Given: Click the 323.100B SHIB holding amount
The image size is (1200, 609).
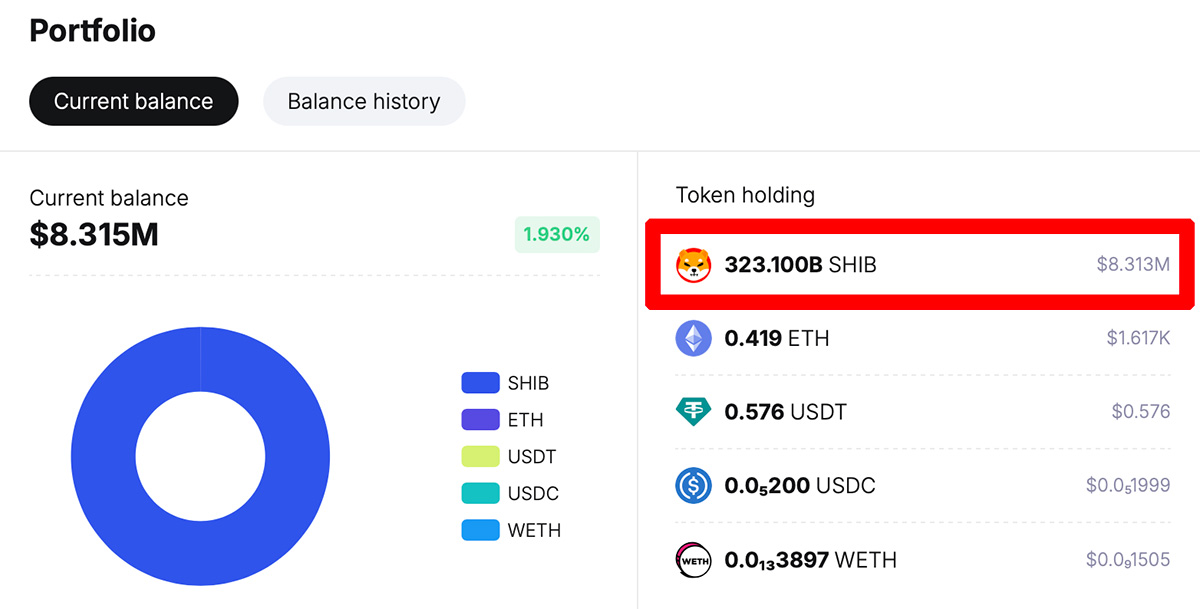Looking at the screenshot, I should pos(800,265).
